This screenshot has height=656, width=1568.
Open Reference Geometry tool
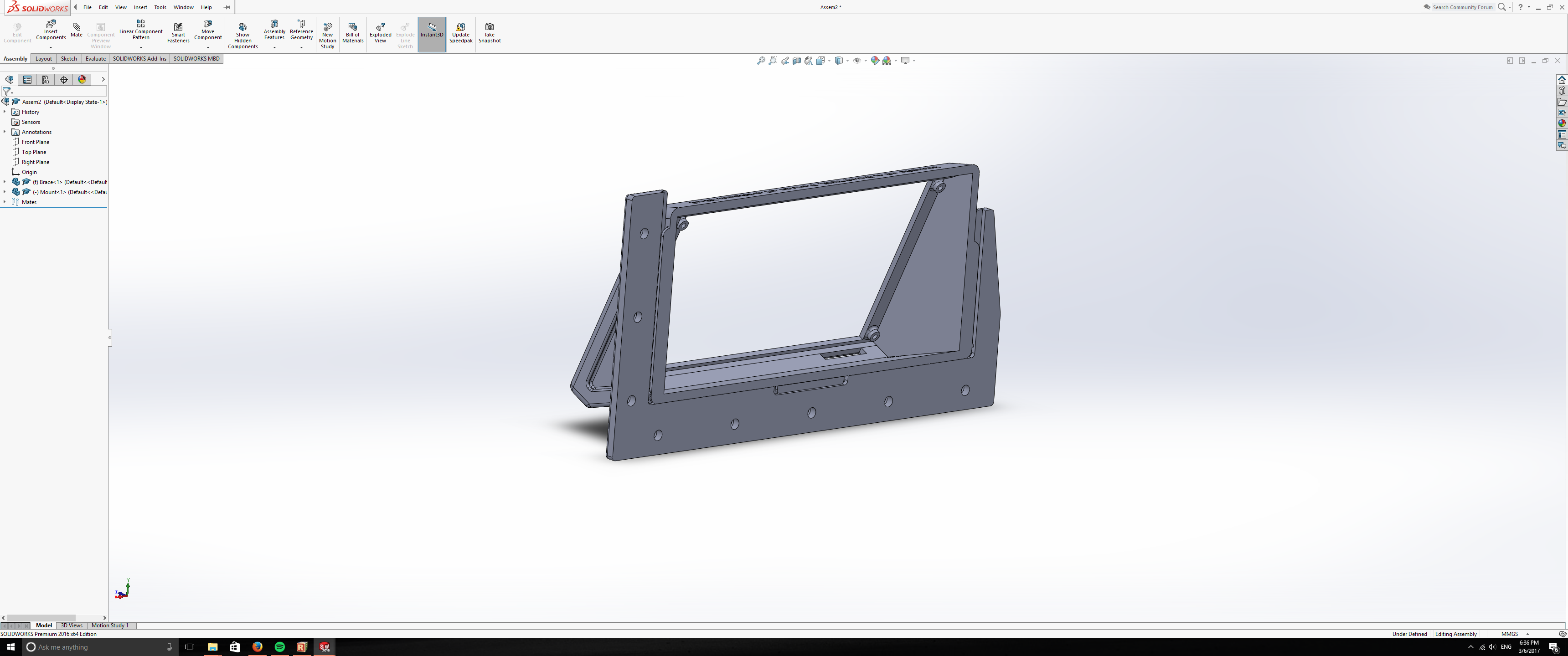coord(301,31)
